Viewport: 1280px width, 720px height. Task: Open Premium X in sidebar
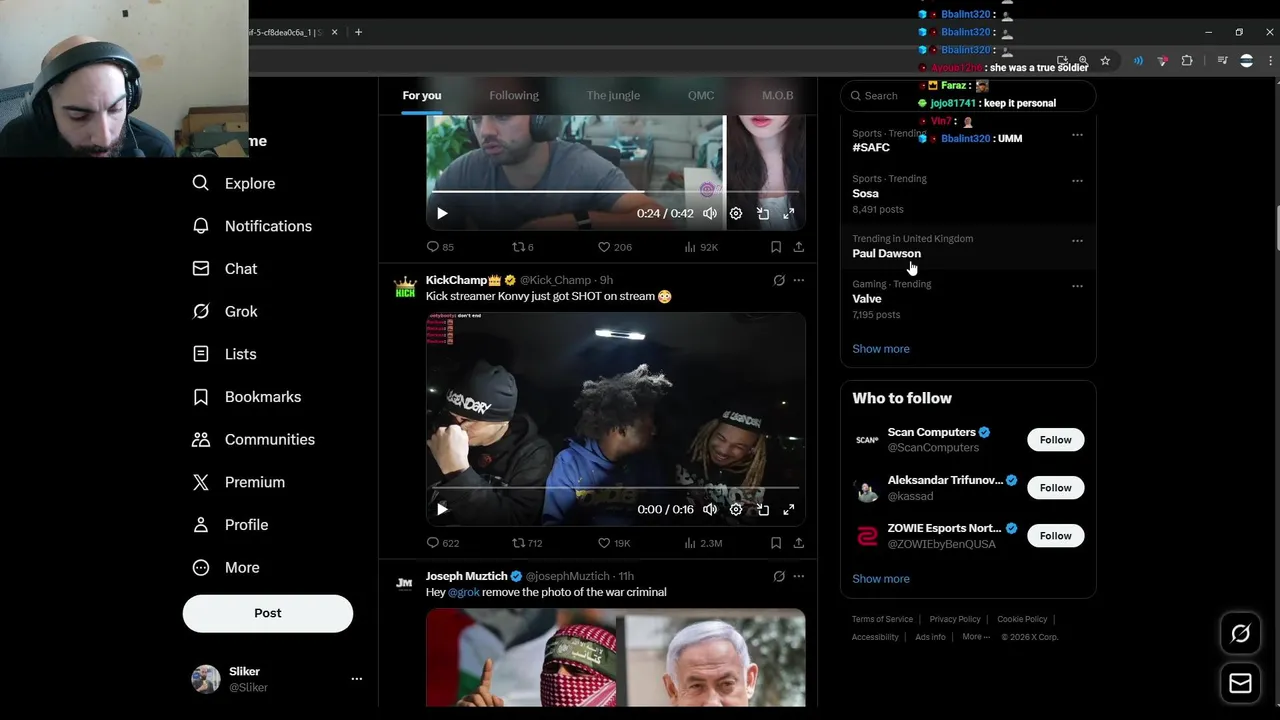pos(238,482)
